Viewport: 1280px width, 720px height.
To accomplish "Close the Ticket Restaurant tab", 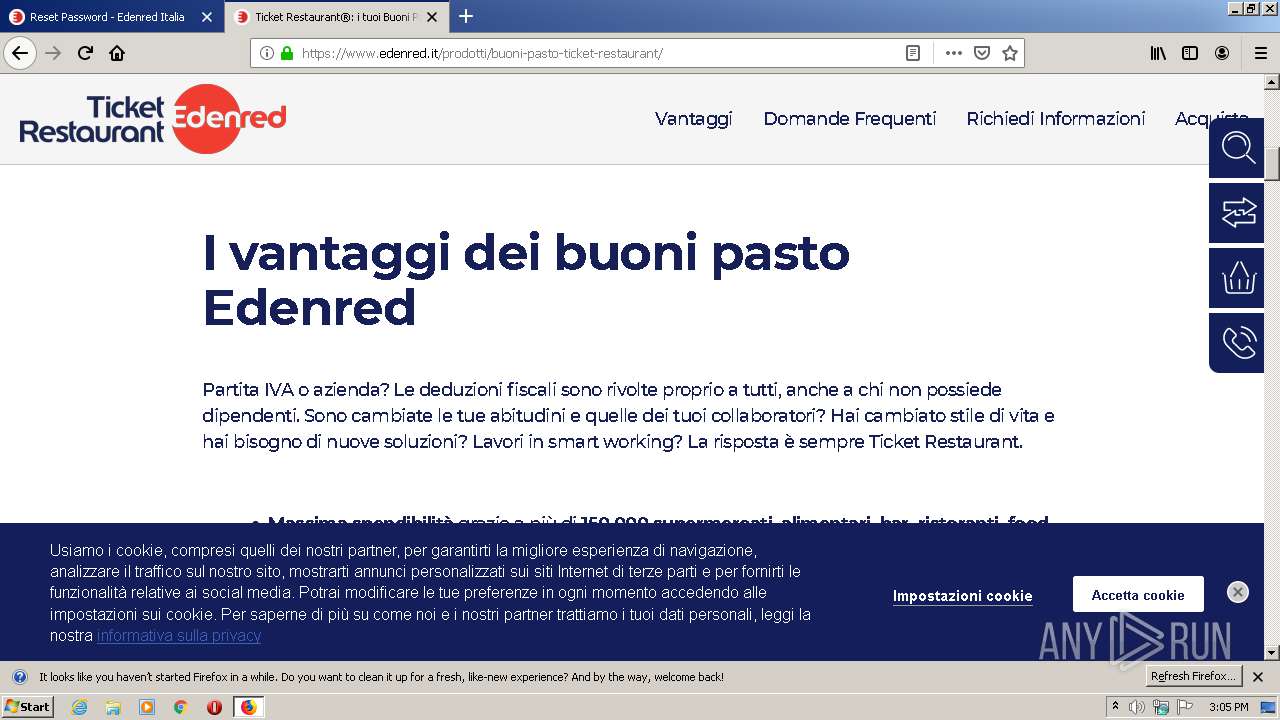I will point(432,17).
